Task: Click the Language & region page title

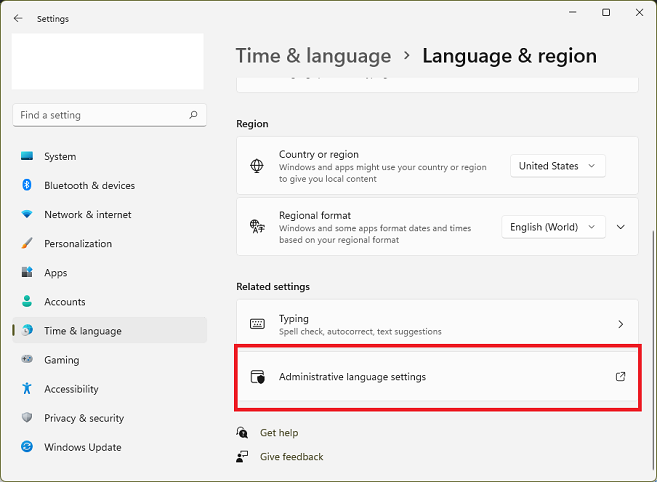Action: (x=509, y=56)
